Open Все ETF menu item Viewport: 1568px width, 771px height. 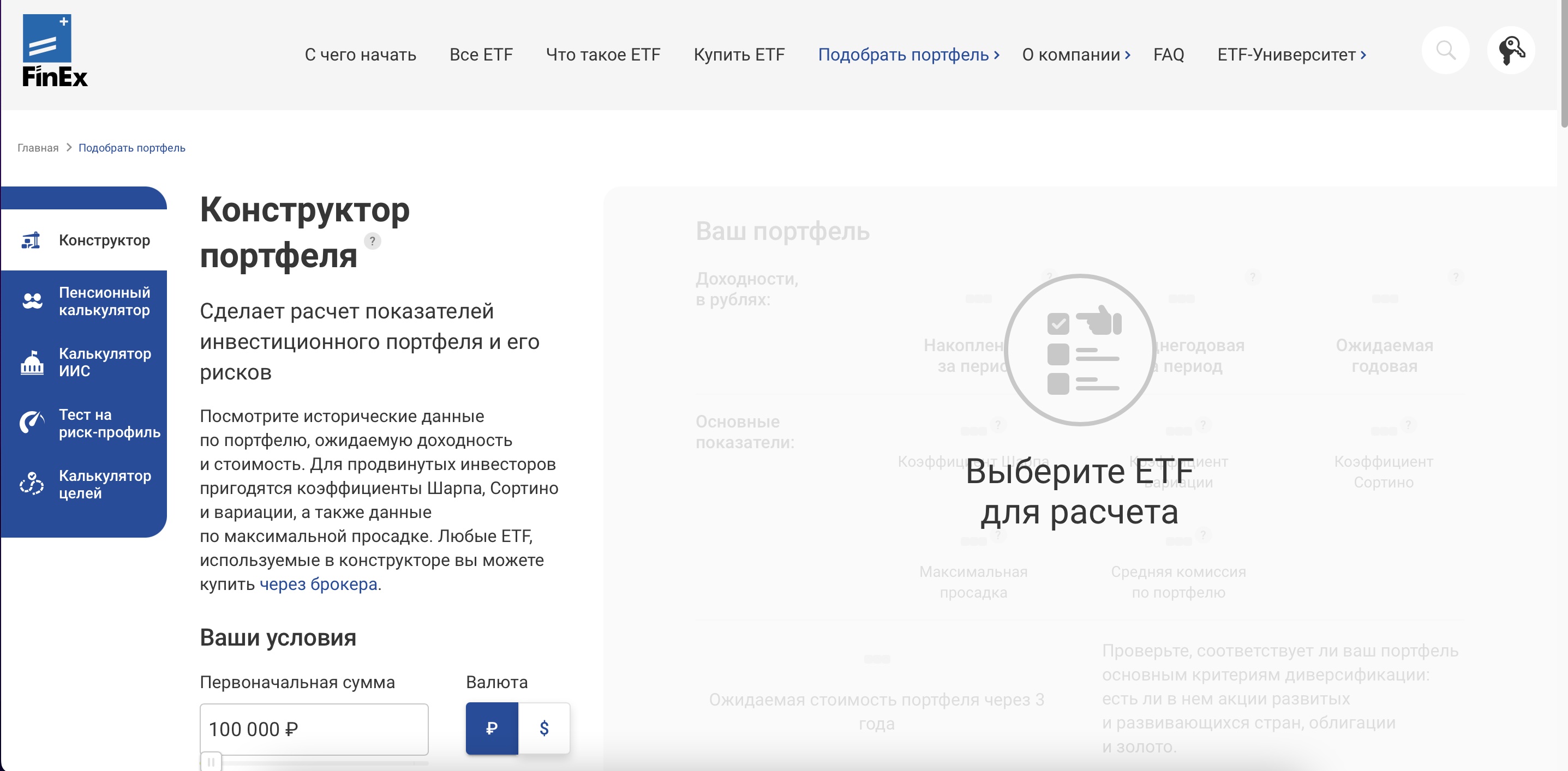coord(481,55)
